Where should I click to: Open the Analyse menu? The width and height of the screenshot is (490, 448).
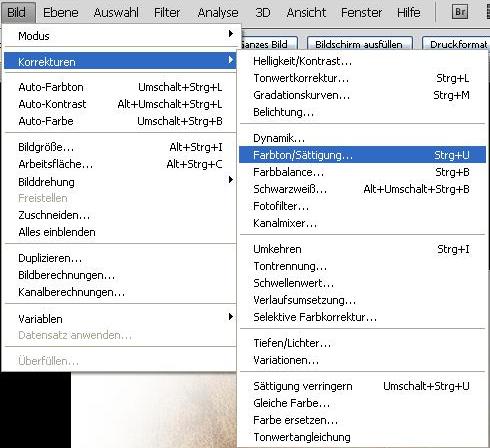(x=218, y=13)
